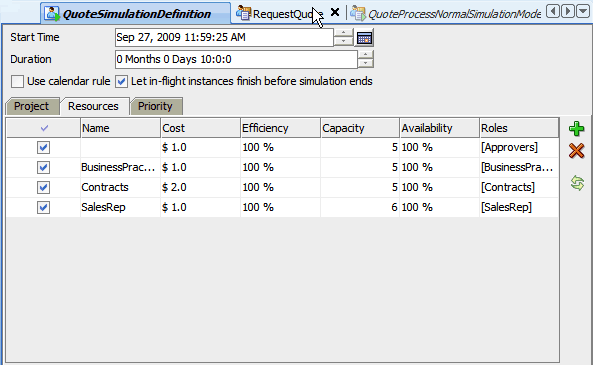Click Approvers row cost $ 1.0

[x=201, y=148]
